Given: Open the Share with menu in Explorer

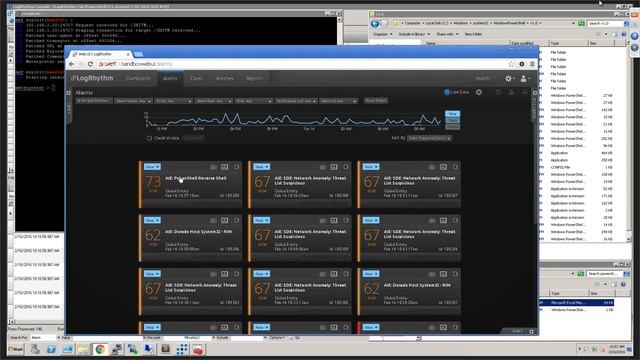Looking at the screenshot, I should click(447, 34).
